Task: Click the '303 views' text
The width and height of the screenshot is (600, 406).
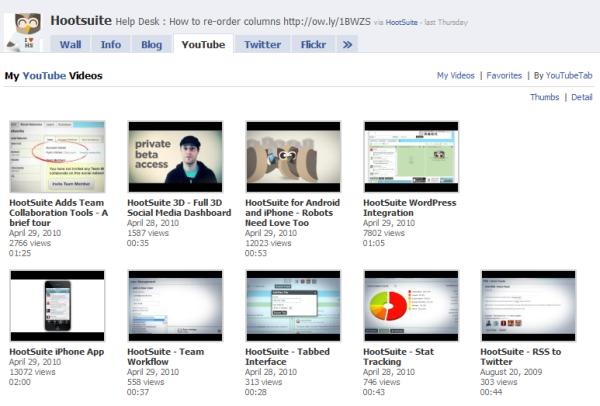Action: click(498, 382)
